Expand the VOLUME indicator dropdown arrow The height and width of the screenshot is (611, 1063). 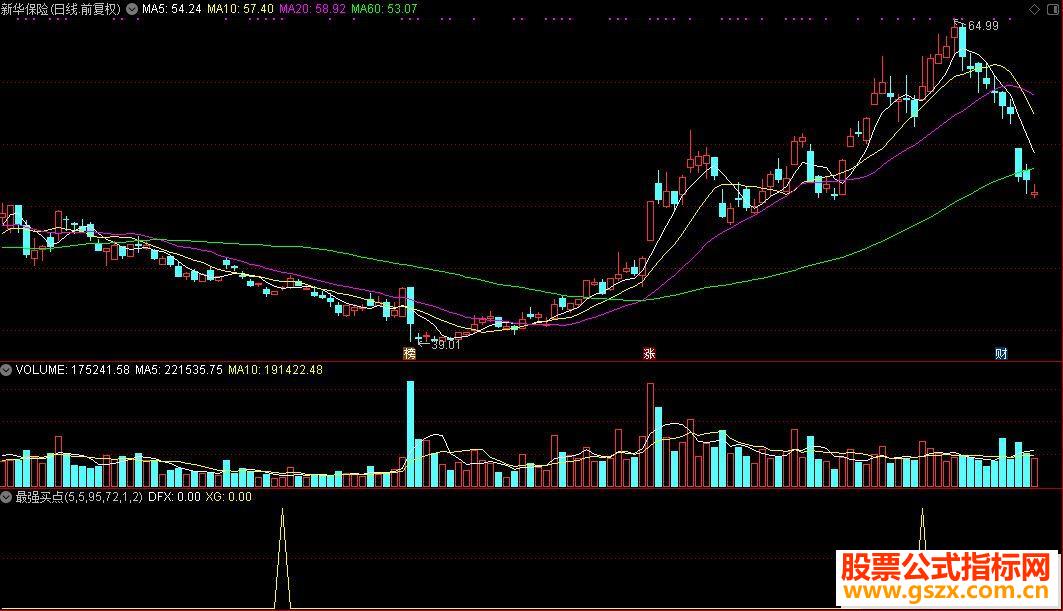tap(6, 370)
